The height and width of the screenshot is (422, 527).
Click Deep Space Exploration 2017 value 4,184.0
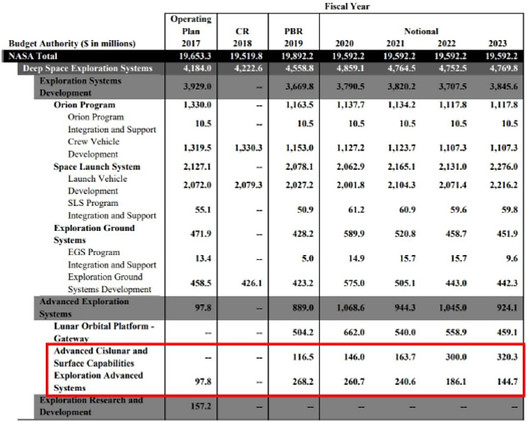pyautogui.click(x=197, y=68)
